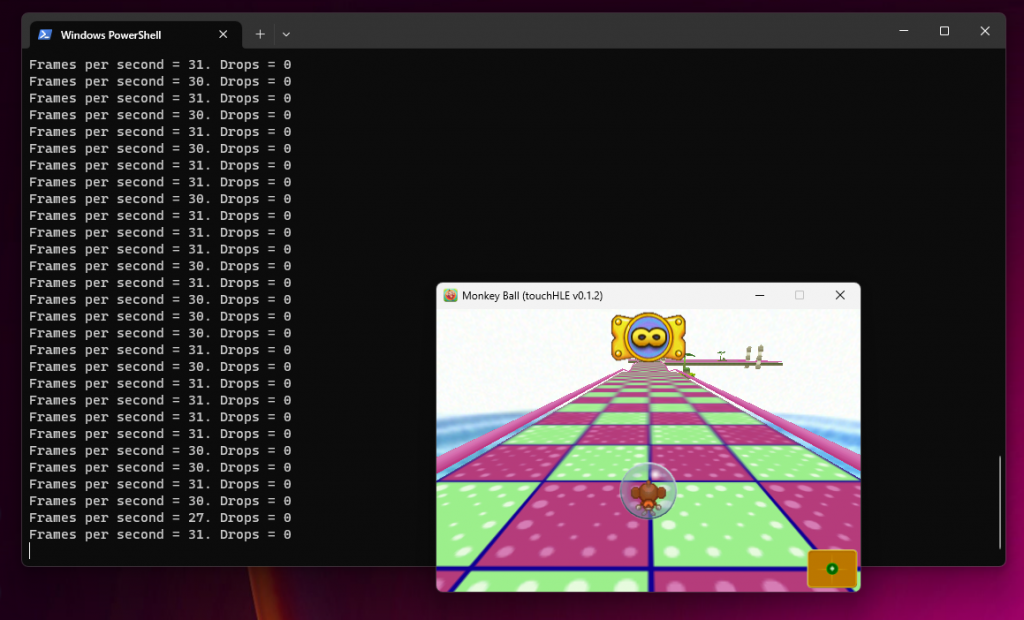Viewport: 1024px width, 620px height.
Task: Click the monkey inside the ball
Action: (x=648, y=495)
